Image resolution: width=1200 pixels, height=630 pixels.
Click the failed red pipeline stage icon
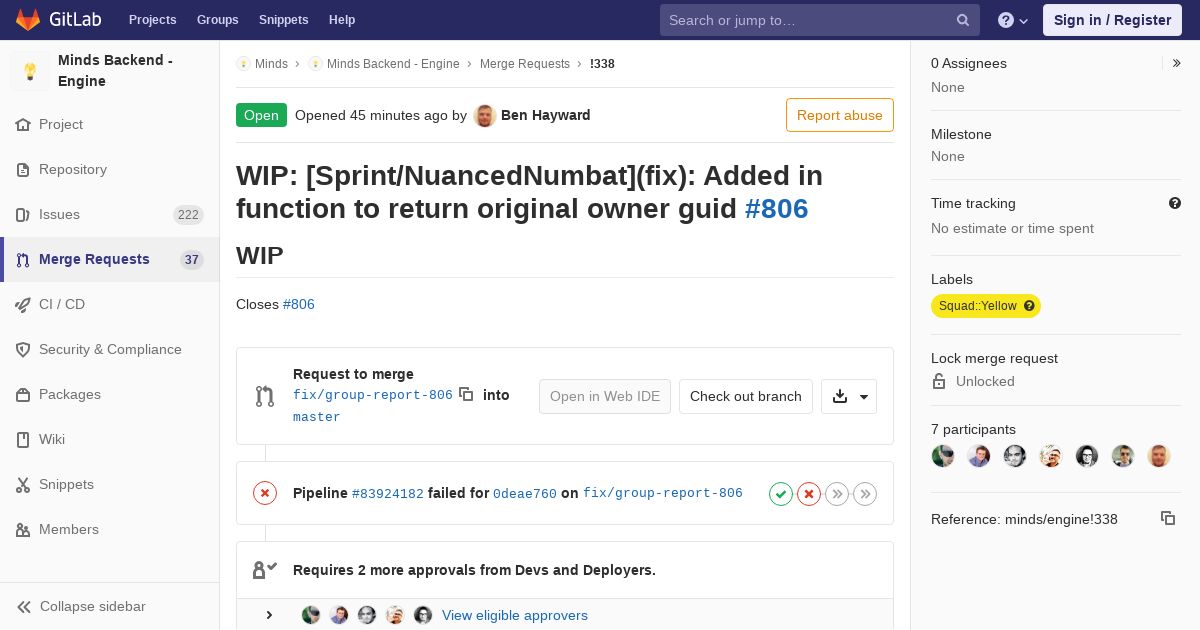pos(809,493)
